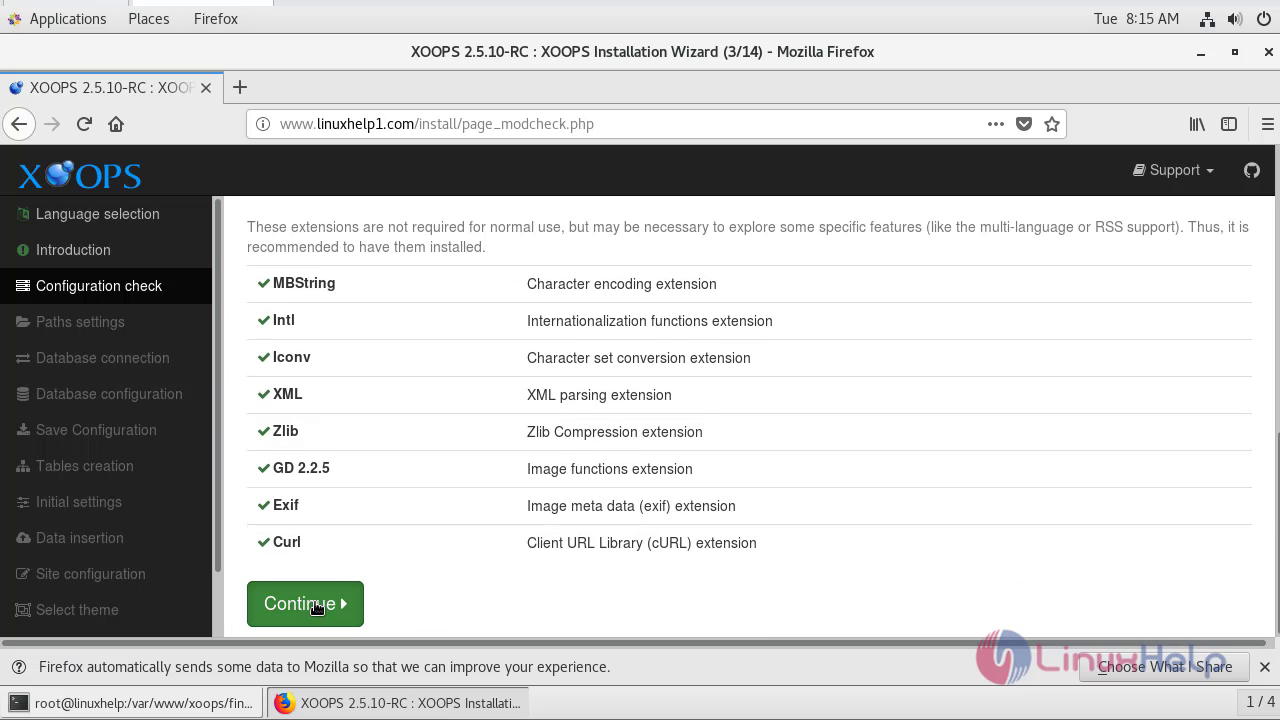Open the power icon in top panel
Viewport: 1280px width, 720px height.
click(1263, 19)
